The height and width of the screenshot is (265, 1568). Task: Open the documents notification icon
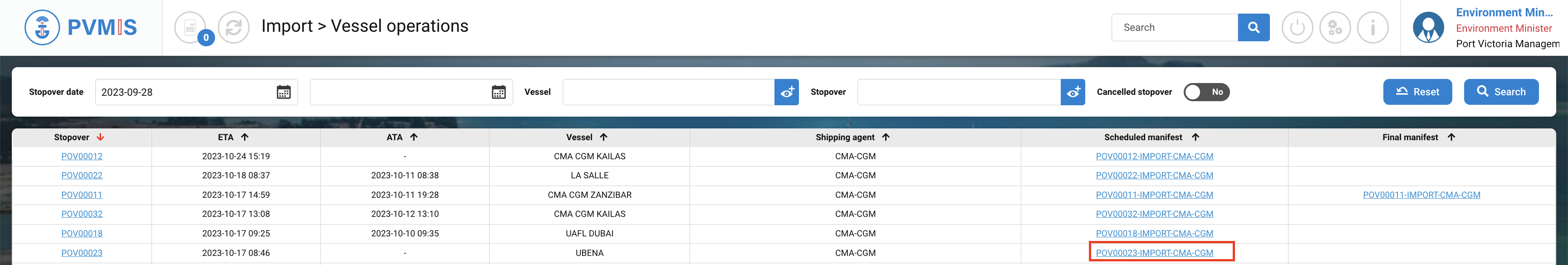[191, 27]
